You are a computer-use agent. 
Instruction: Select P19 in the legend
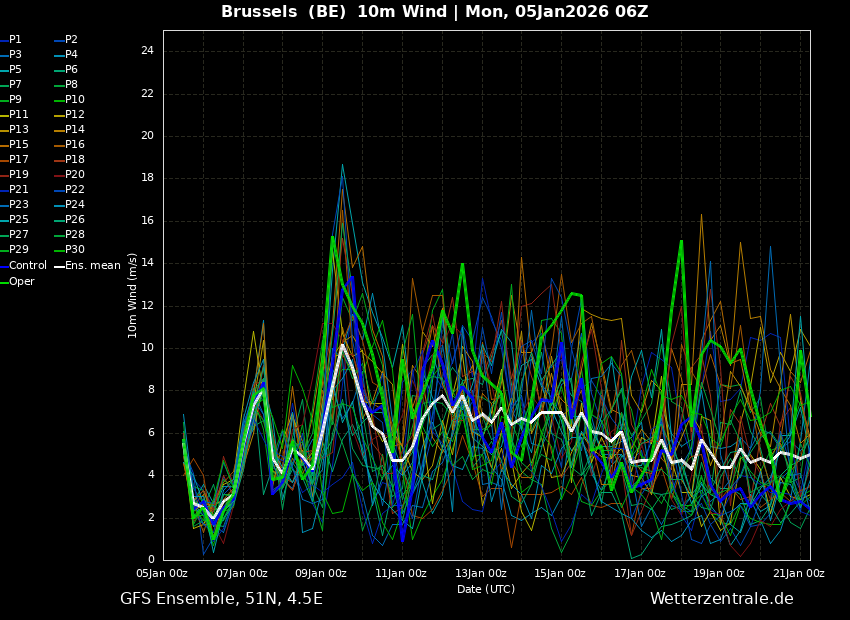coord(14,175)
